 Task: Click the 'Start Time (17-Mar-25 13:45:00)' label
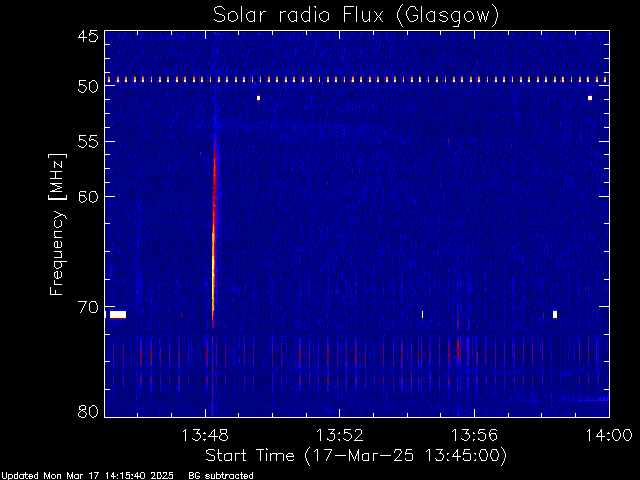click(356, 456)
